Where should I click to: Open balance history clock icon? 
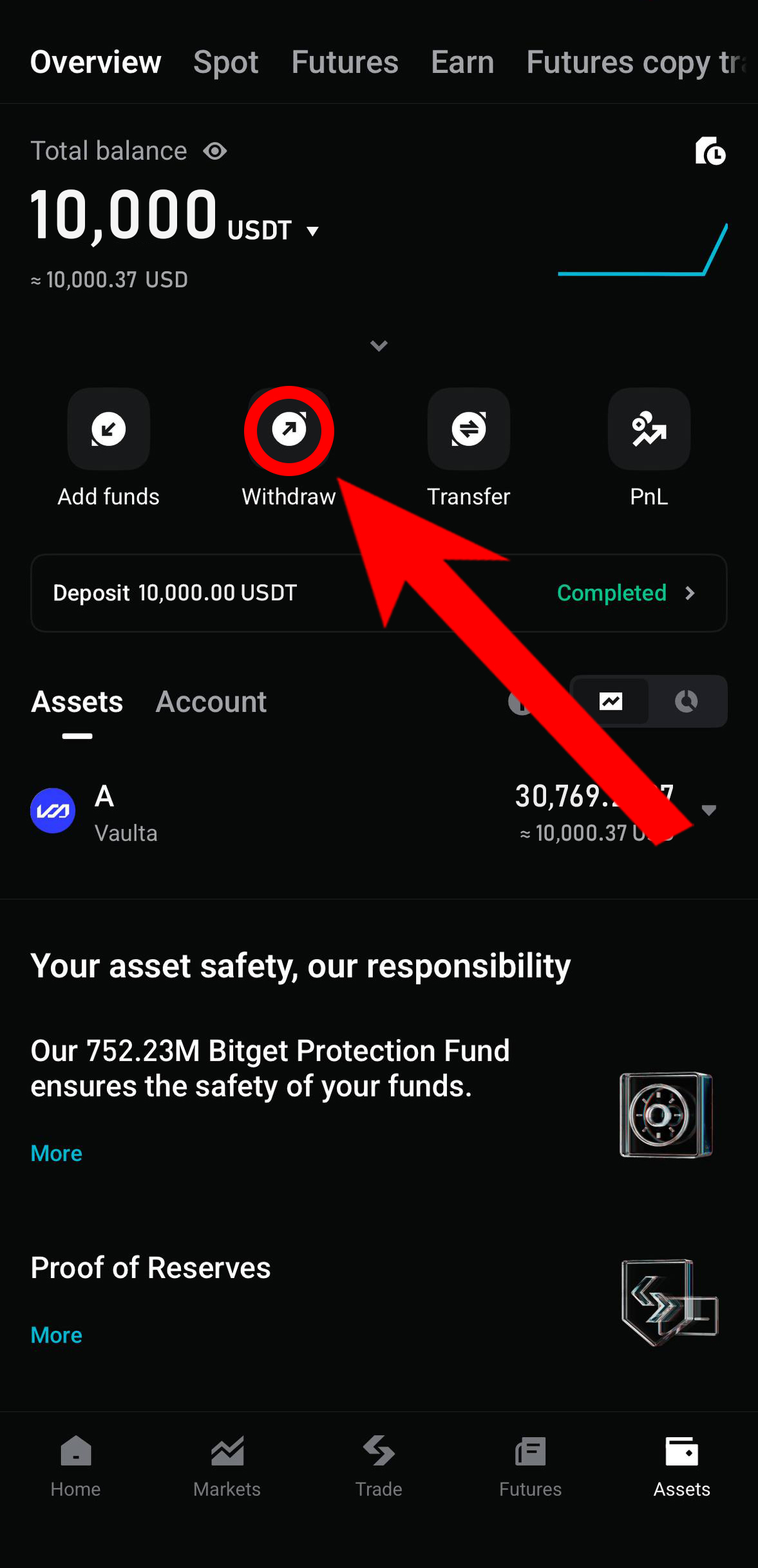coord(710,152)
